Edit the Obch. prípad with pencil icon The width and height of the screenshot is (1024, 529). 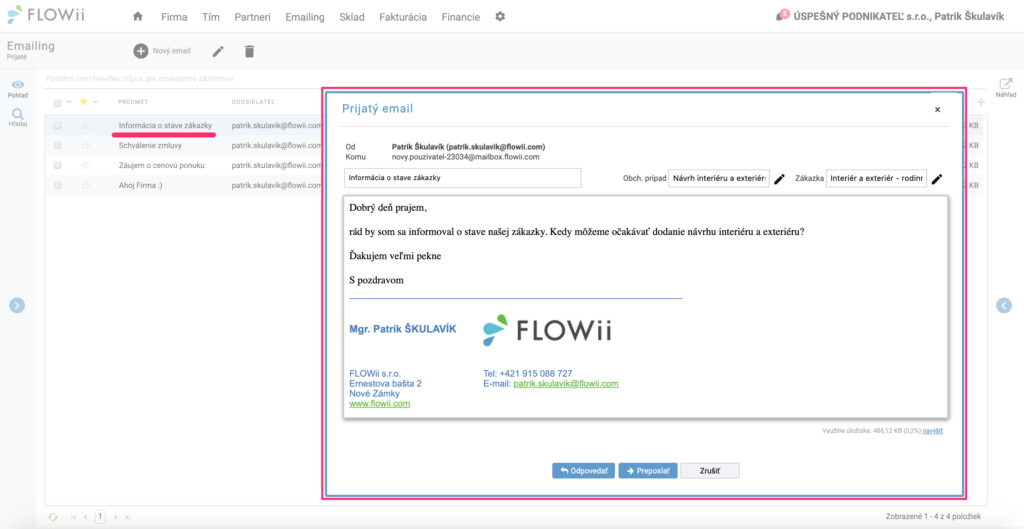779,179
